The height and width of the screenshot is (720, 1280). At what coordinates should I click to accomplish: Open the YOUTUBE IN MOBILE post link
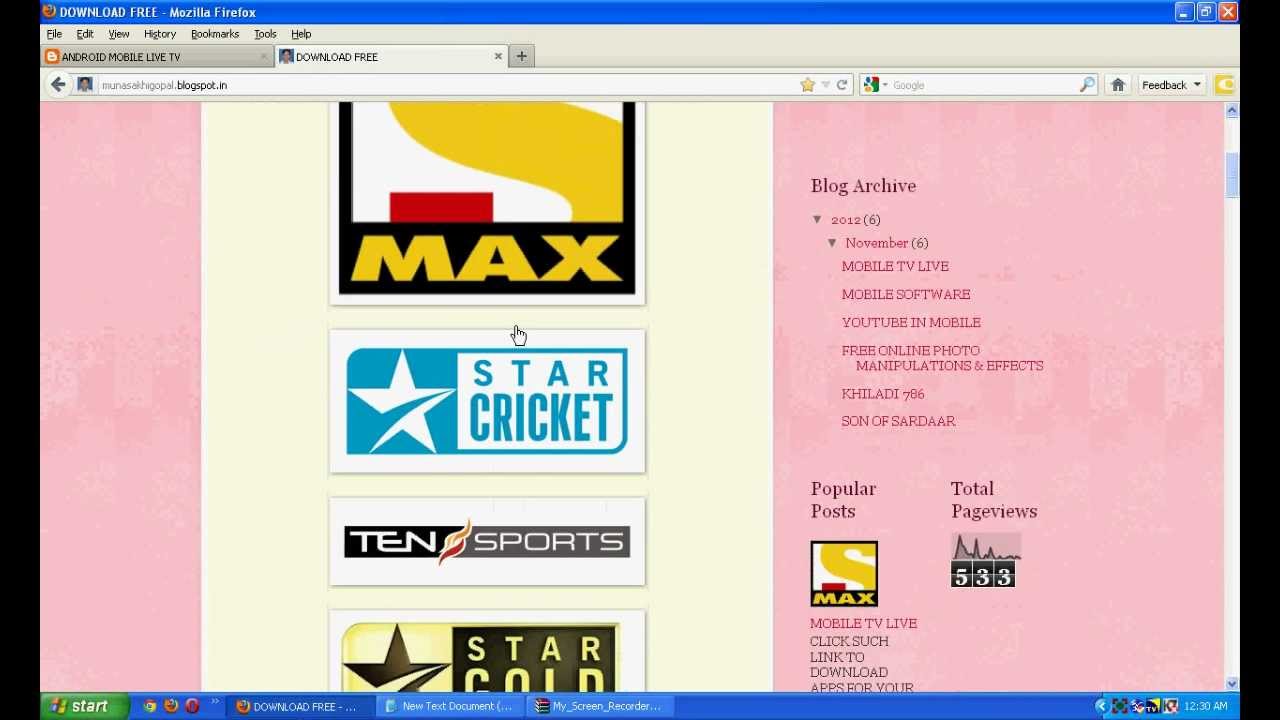pyautogui.click(x=911, y=322)
